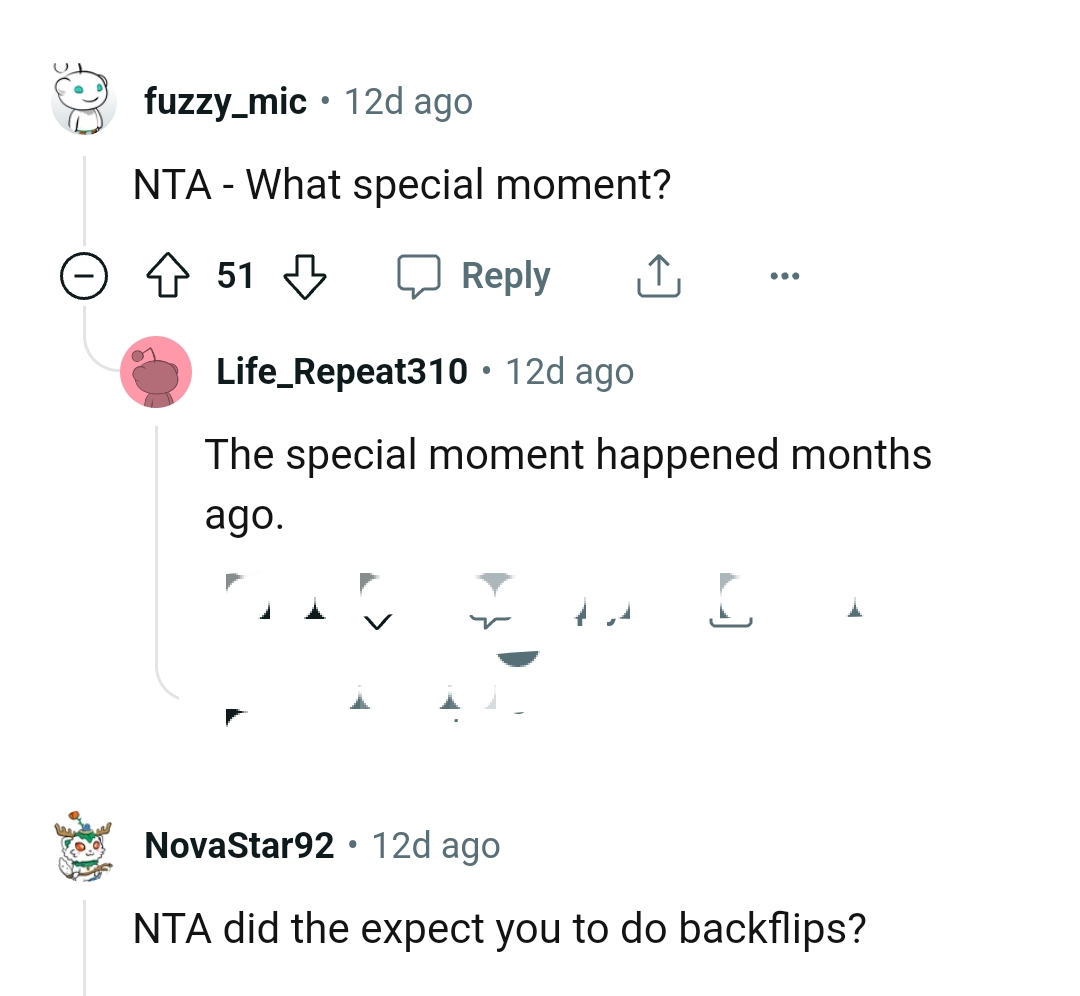1080x996 pixels.
Task: Click the '12d ago' timestamp on NovaStar92's comment
Action: click(434, 845)
